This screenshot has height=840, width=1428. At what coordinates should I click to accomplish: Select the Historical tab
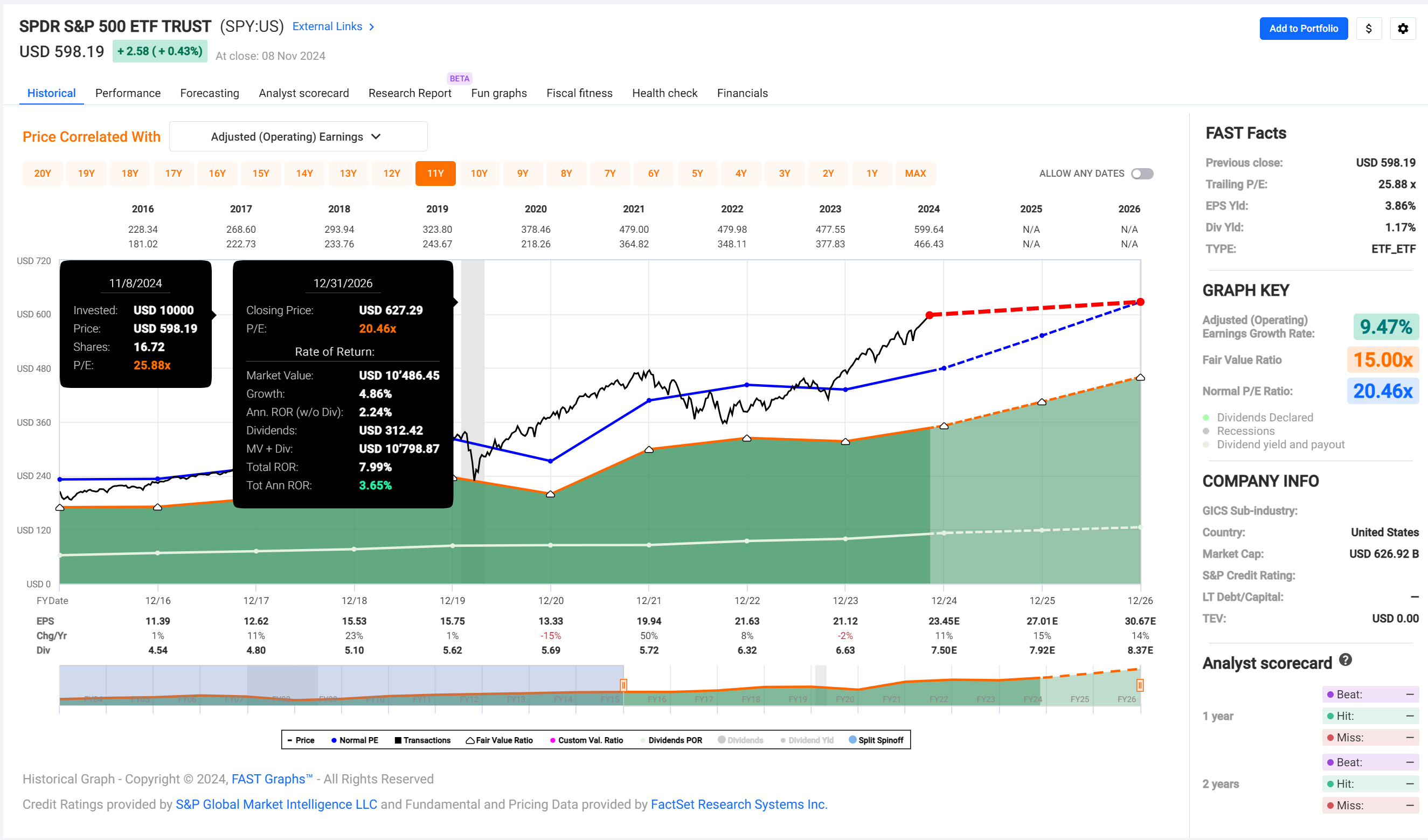[x=52, y=93]
